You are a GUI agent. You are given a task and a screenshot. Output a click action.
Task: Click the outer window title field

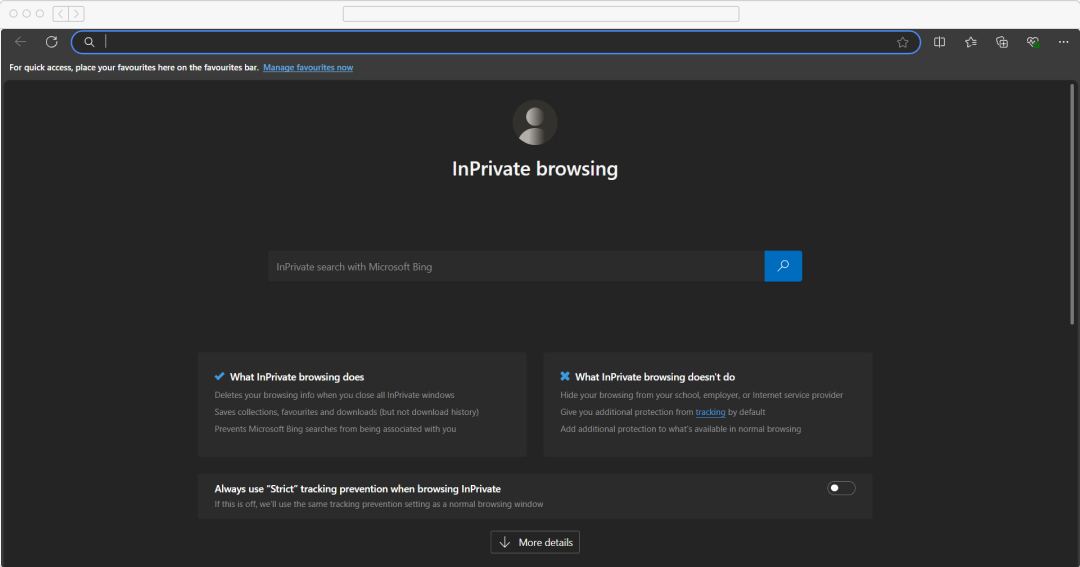pyautogui.click(x=541, y=14)
